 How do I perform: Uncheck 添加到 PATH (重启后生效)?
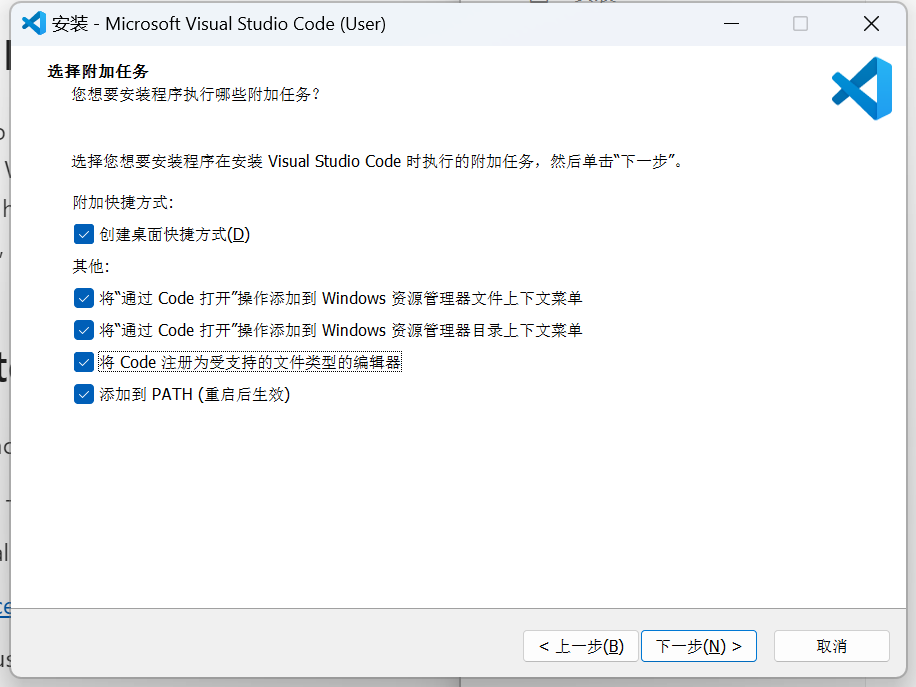[x=84, y=394]
